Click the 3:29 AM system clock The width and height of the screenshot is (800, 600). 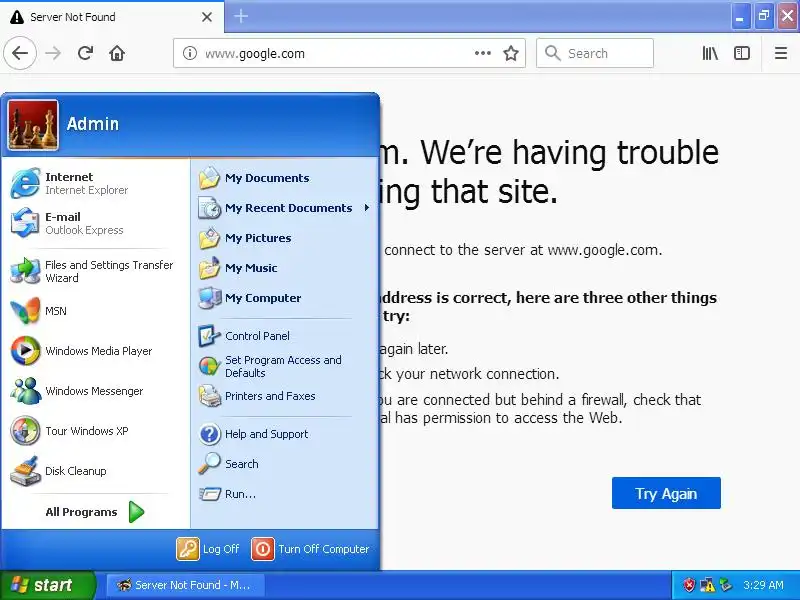[x=763, y=585]
